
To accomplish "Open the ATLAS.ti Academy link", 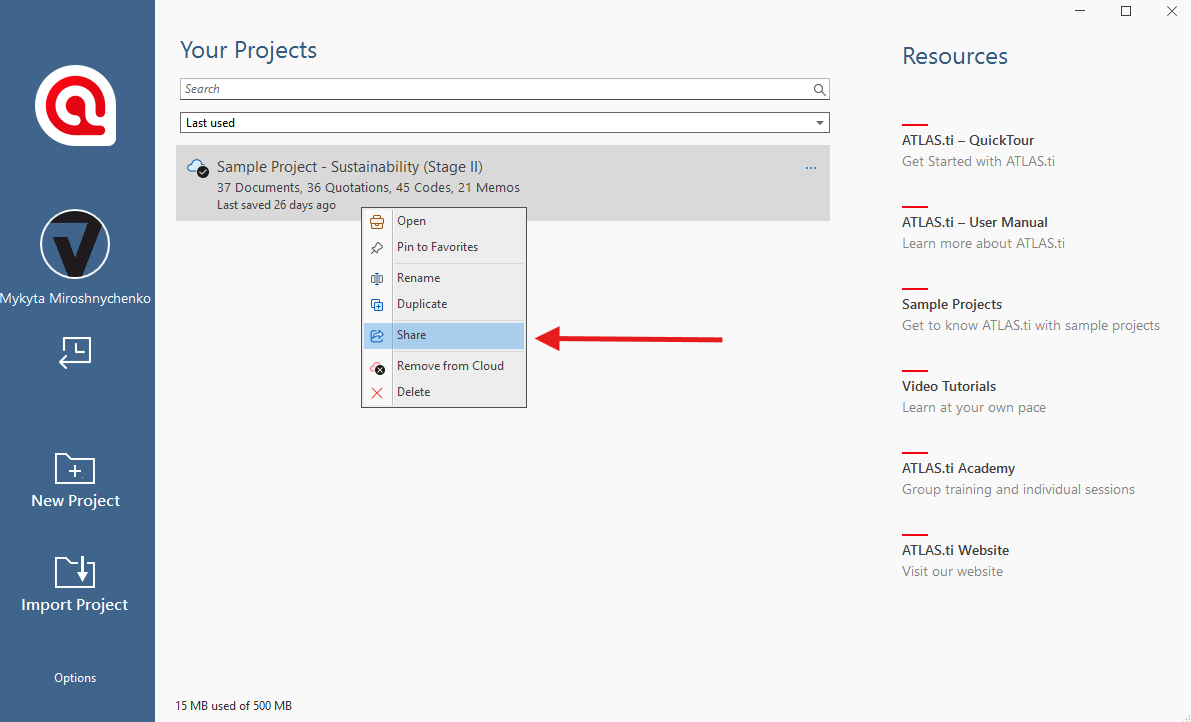I will click(959, 468).
